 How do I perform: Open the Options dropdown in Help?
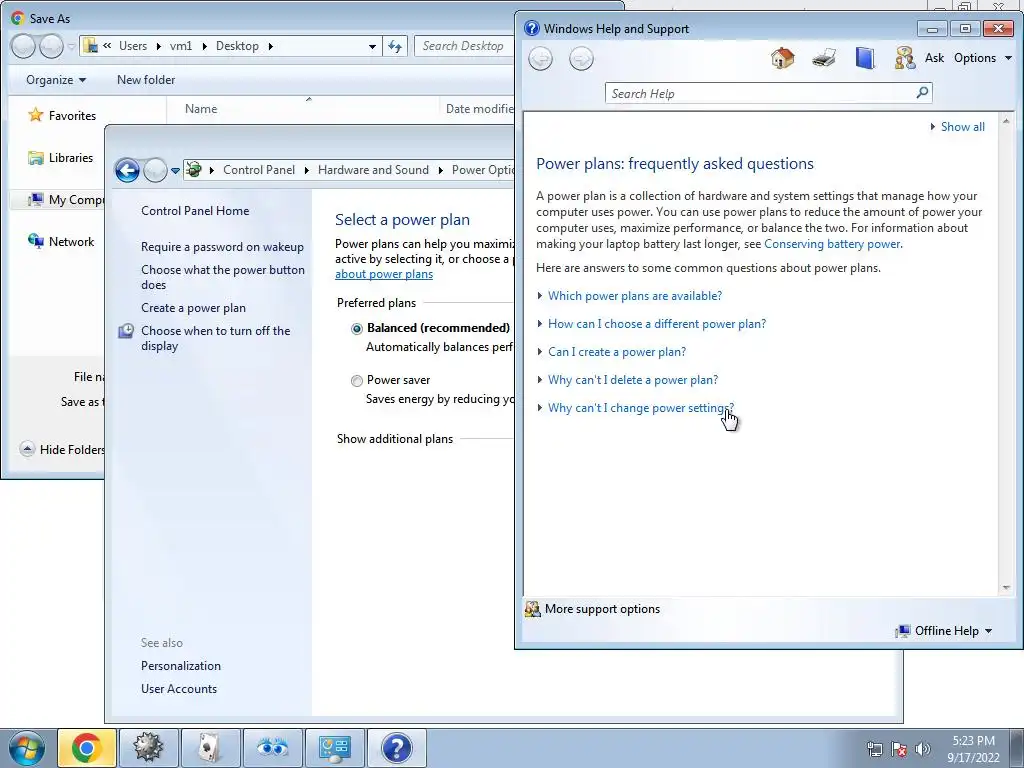[983, 58]
